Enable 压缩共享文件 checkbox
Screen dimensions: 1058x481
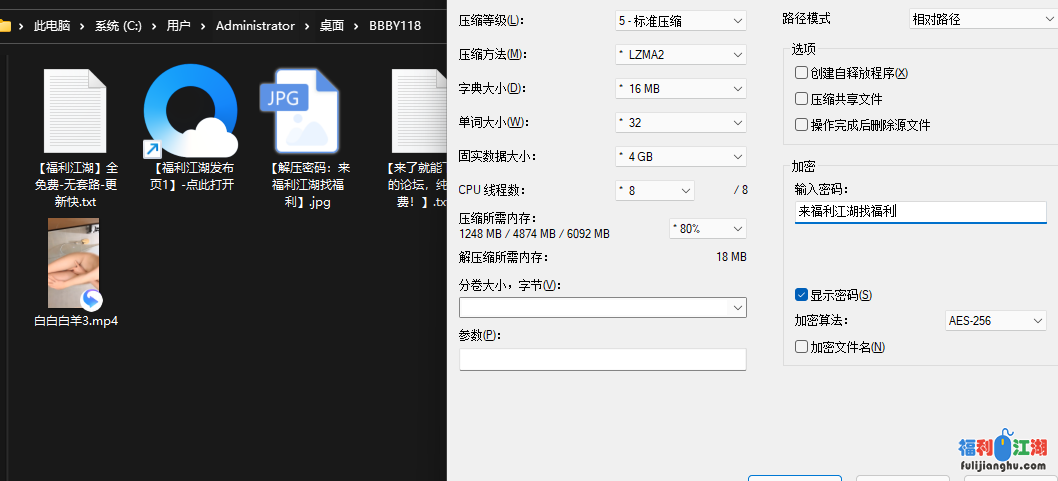click(801, 99)
